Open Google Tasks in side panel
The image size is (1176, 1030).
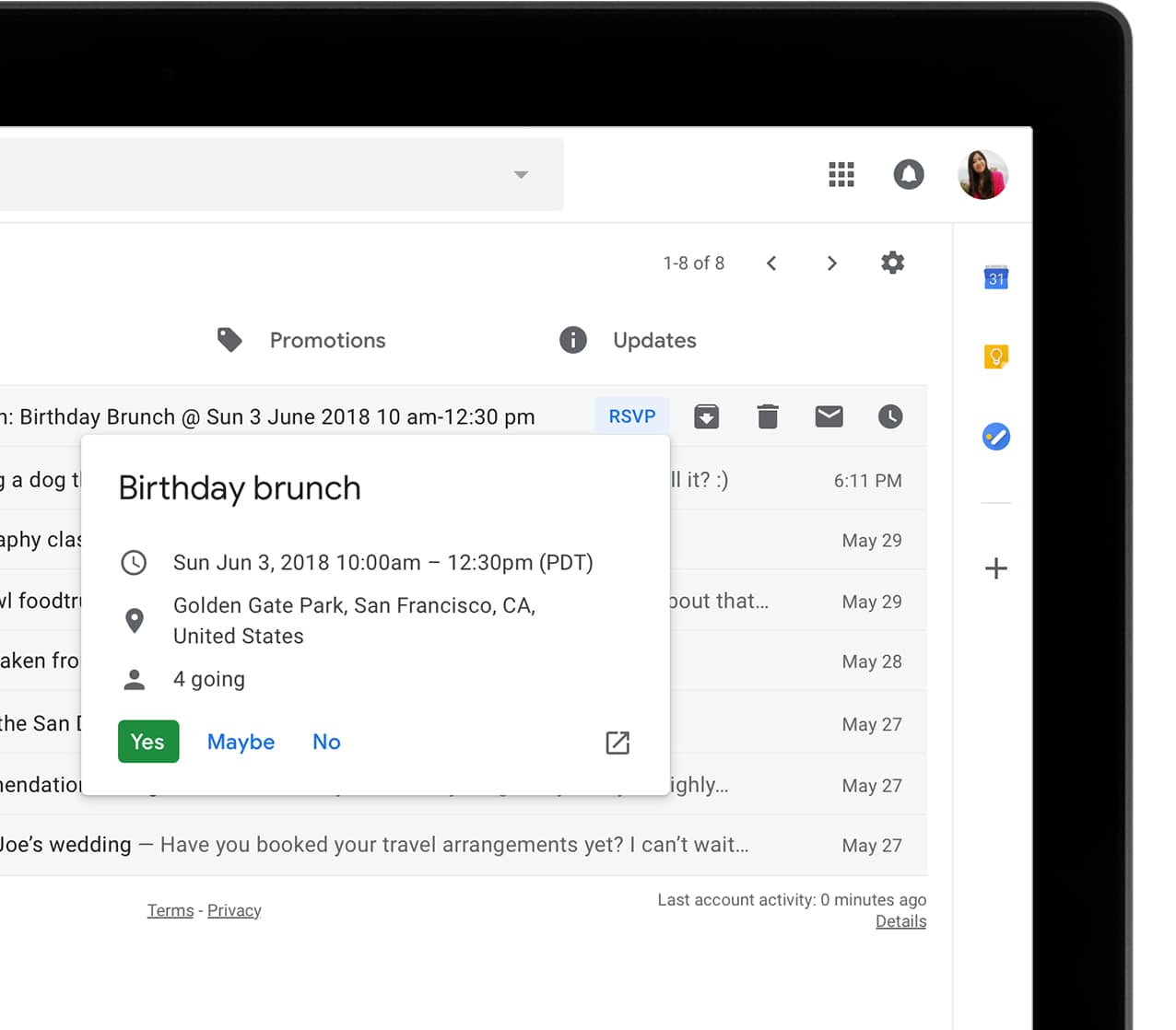(995, 436)
